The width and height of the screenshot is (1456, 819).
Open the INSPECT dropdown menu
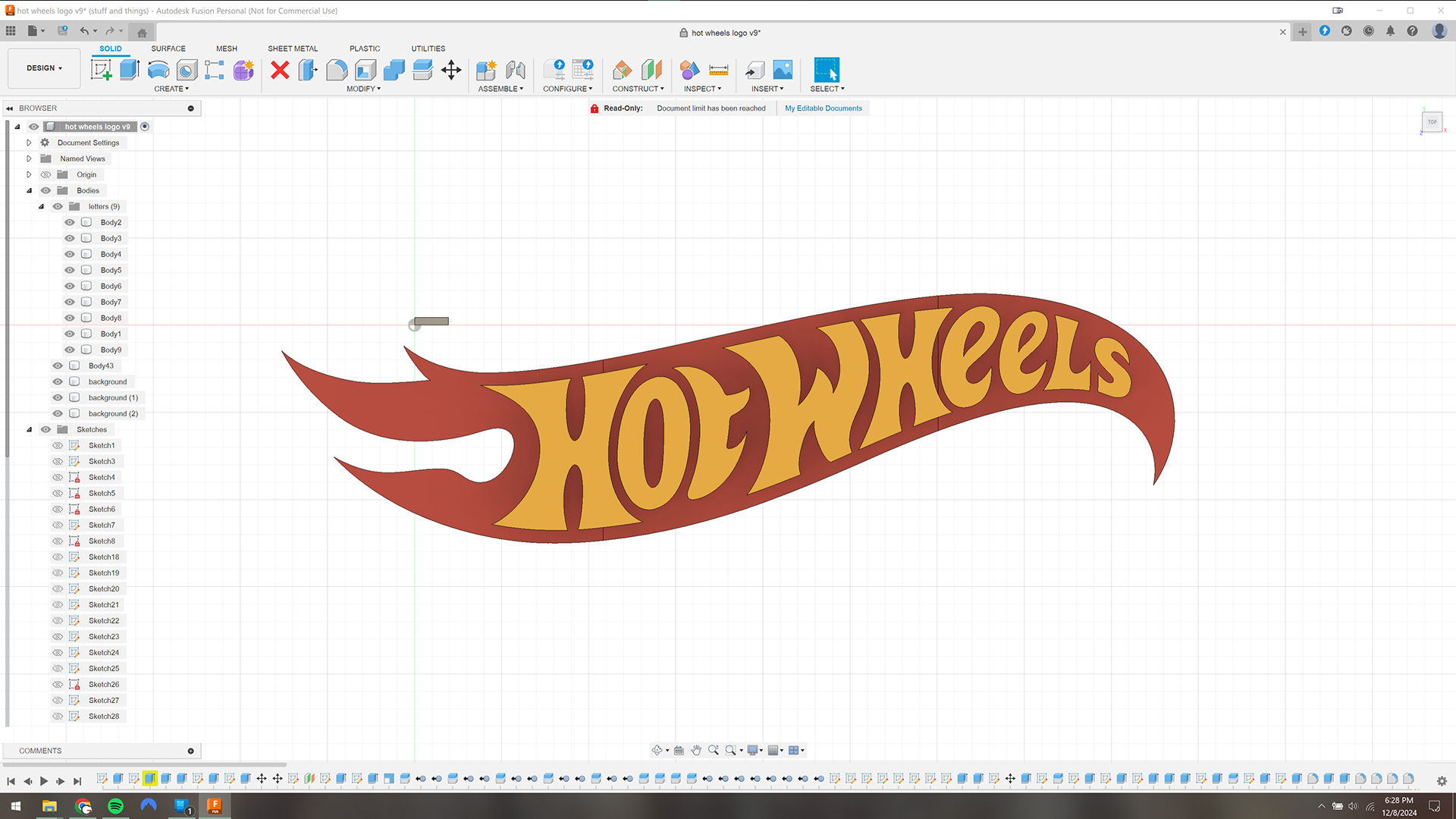click(702, 89)
